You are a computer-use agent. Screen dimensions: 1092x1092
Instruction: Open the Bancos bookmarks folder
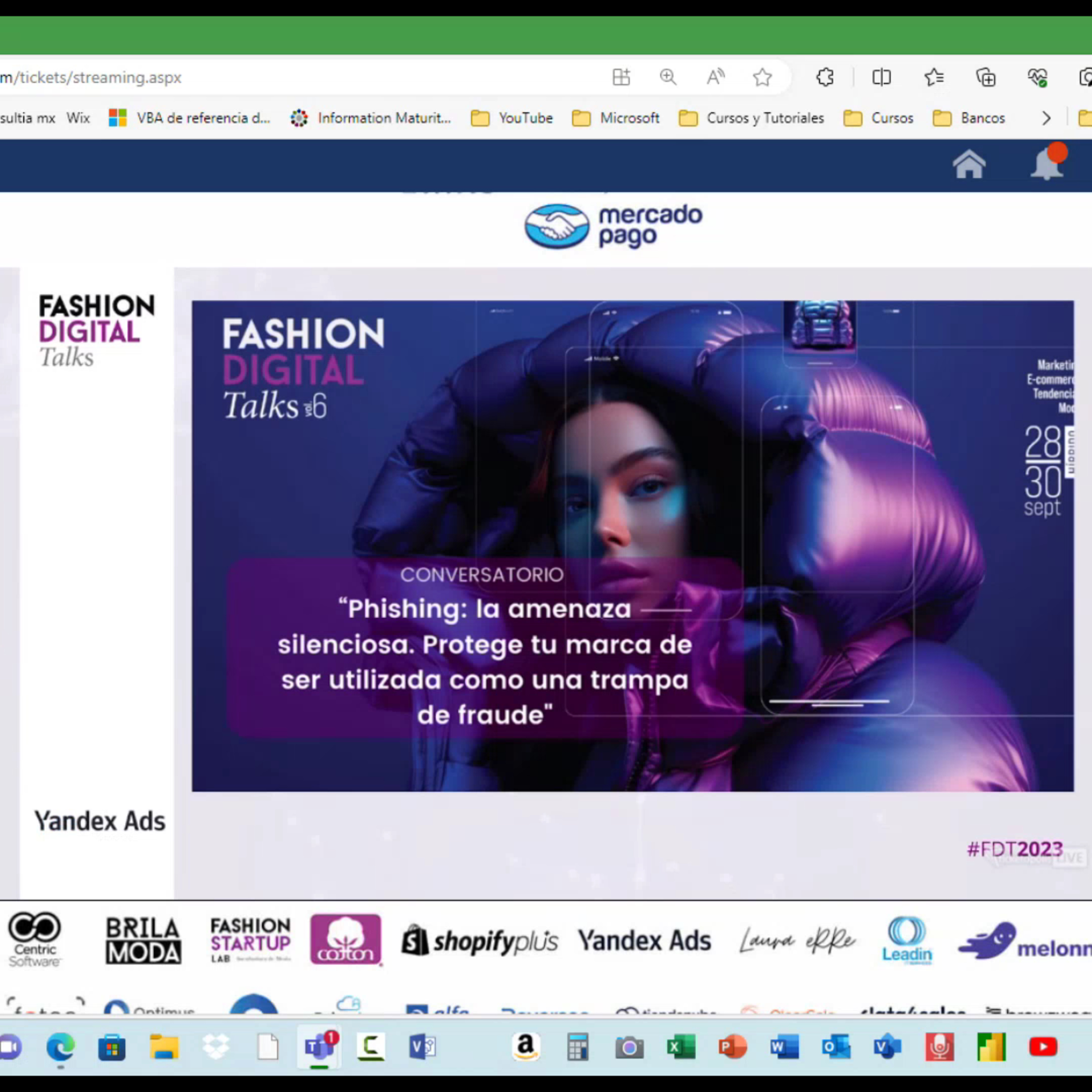(x=969, y=118)
